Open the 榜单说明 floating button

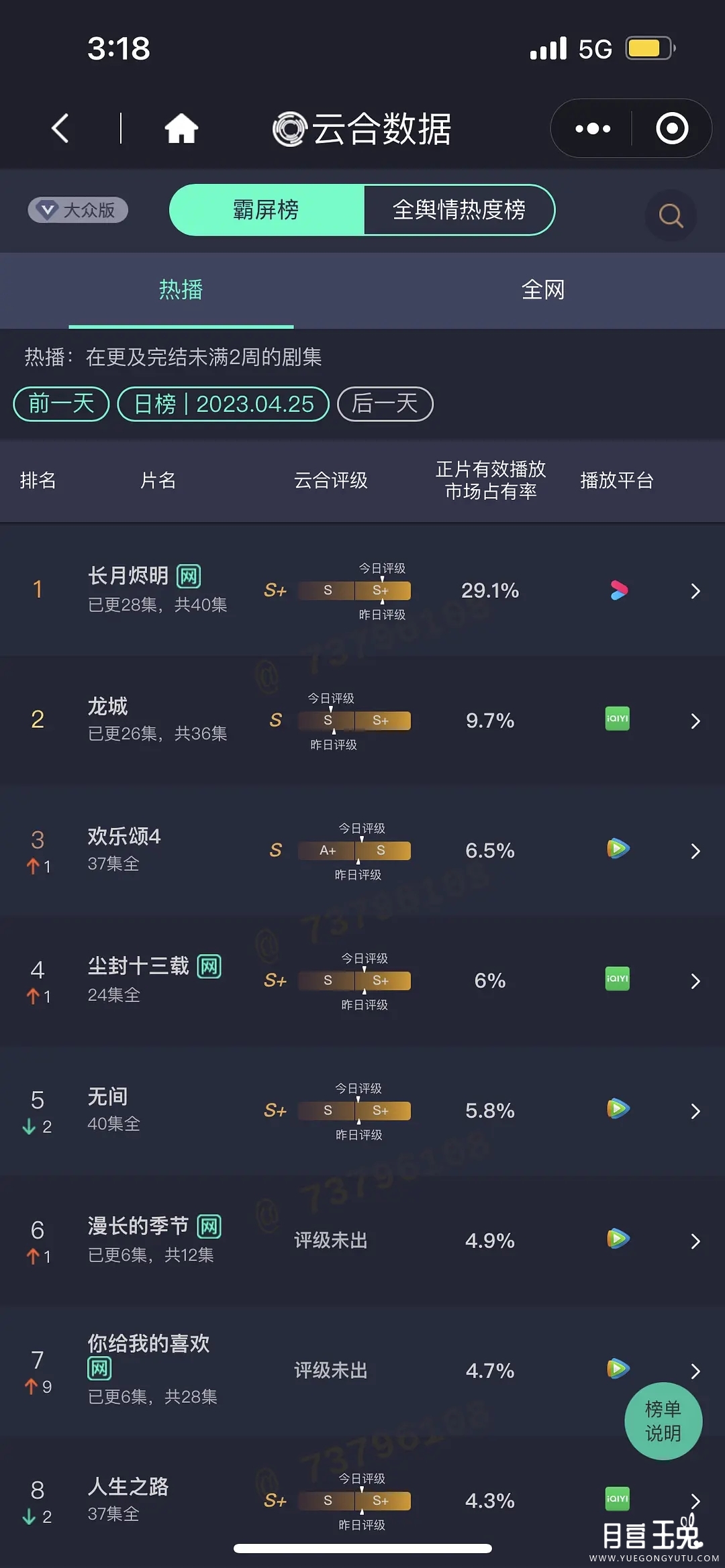(663, 1421)
